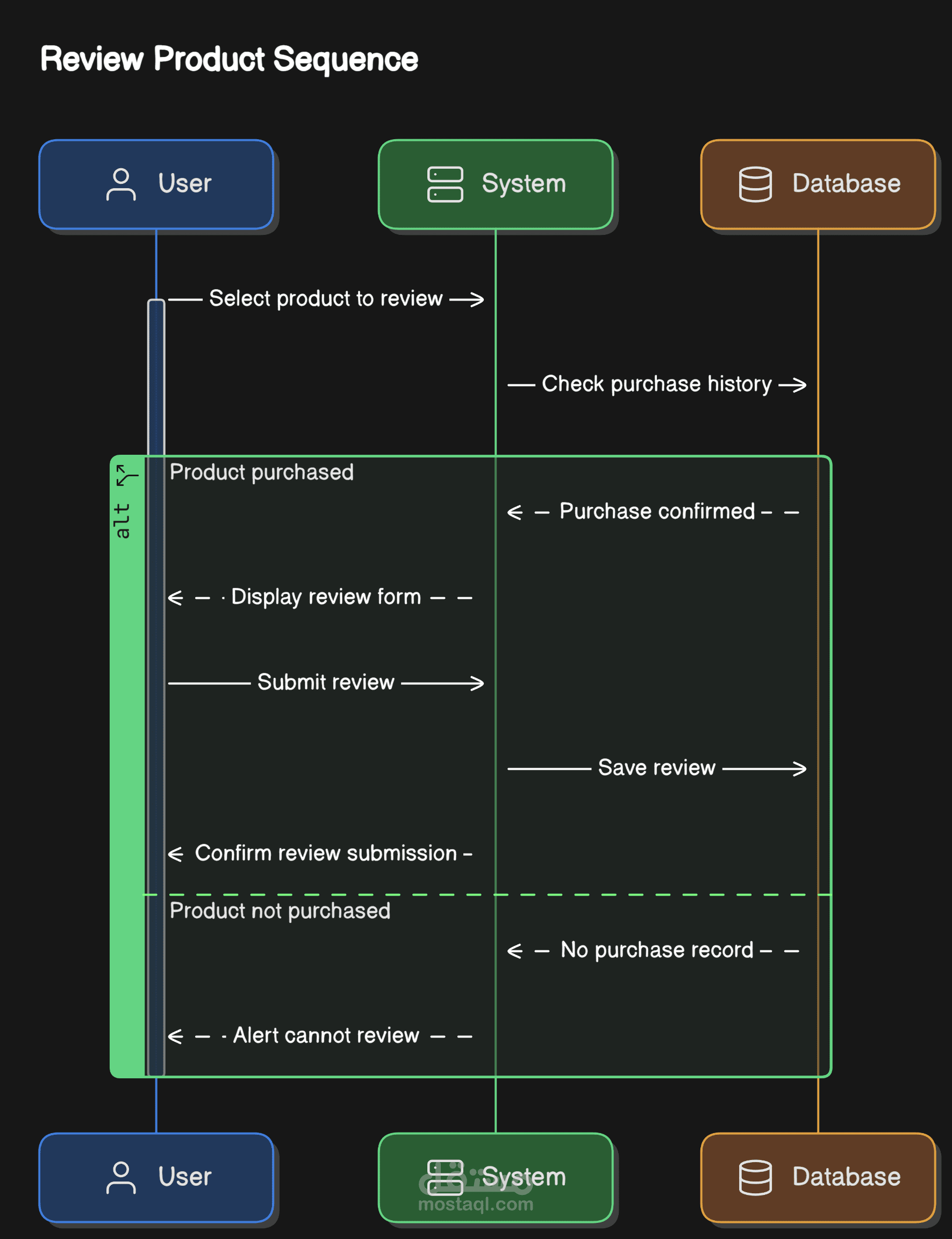Viewport: 952px width, 1239px height.
Task: Click the 'Product not purchased' condition label
Action: pos(280,911)
